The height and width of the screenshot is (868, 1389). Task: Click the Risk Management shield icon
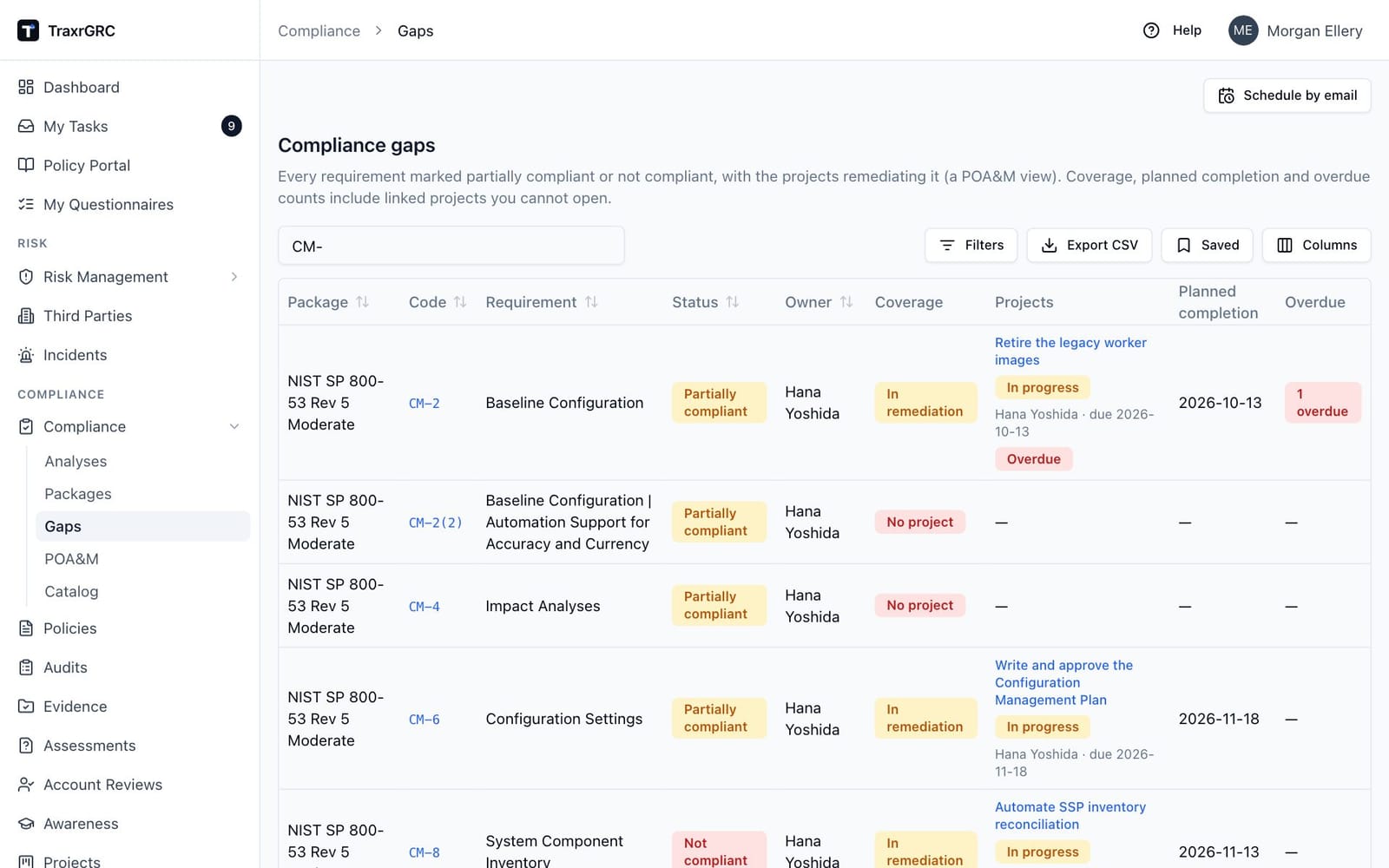(26, 277)
